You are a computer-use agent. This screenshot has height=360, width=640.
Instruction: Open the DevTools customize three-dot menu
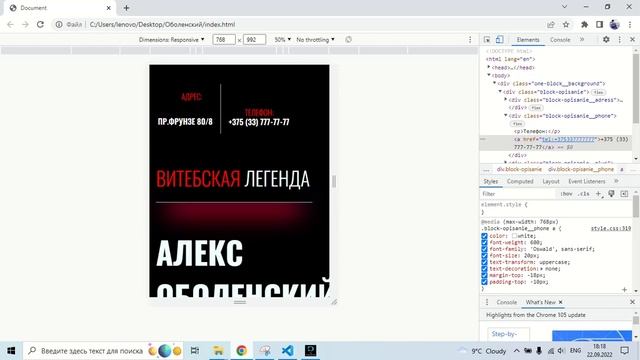[620, 40]
